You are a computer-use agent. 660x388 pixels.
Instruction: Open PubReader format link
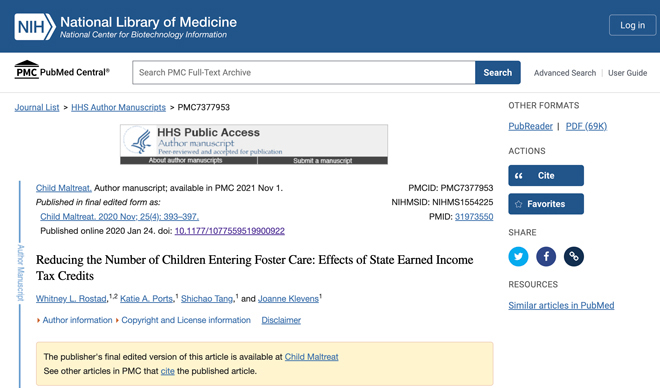pos(530,126)
